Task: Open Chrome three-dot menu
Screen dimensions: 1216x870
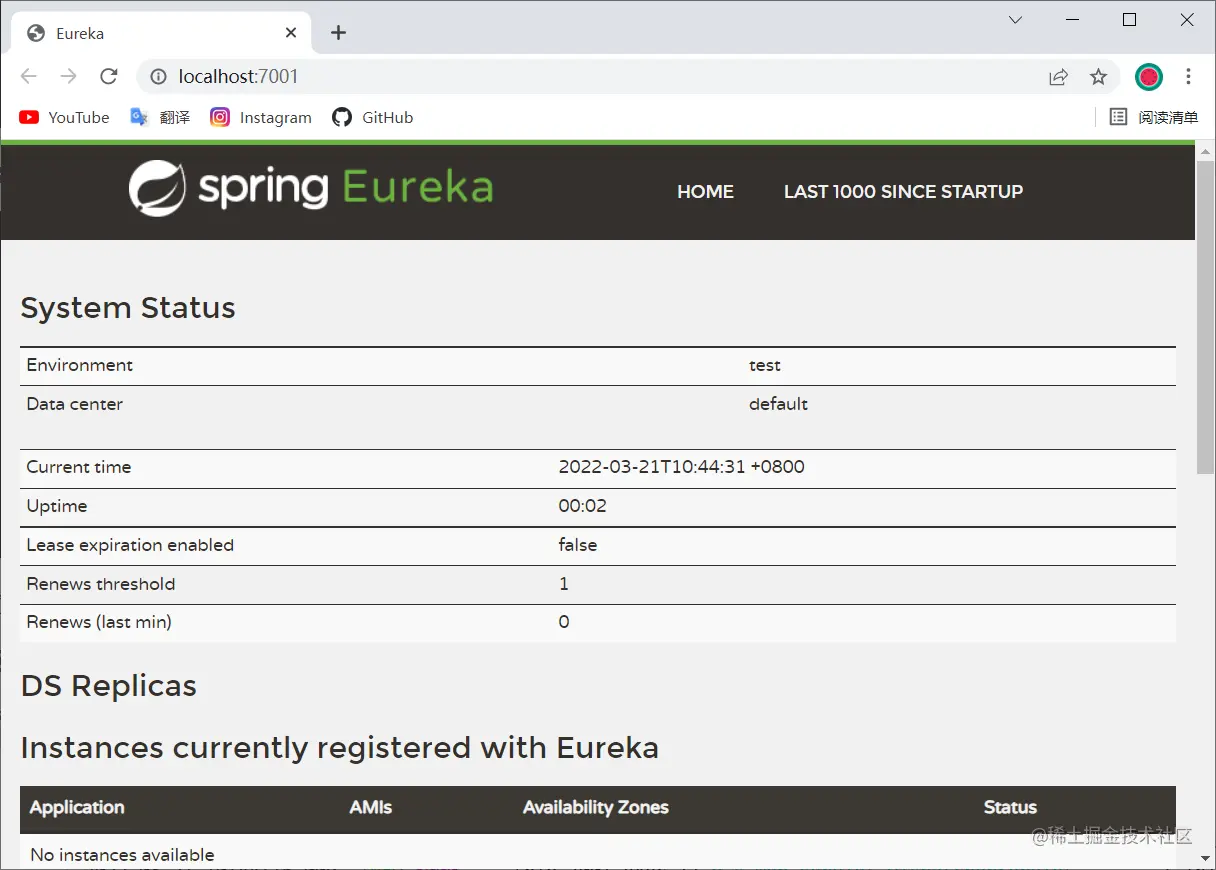Action: click(x=1188, y=77)
